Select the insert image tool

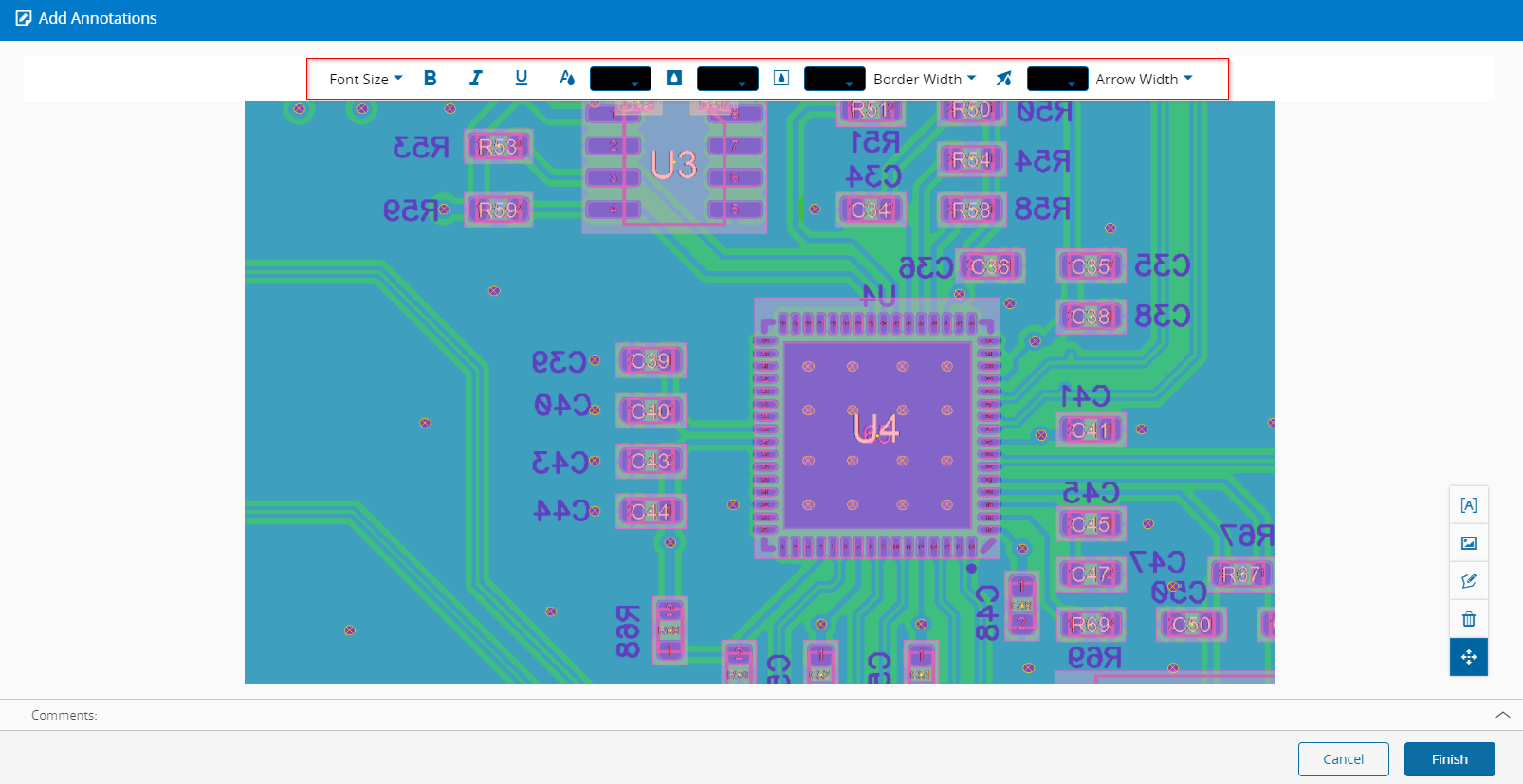(1469, 543)
